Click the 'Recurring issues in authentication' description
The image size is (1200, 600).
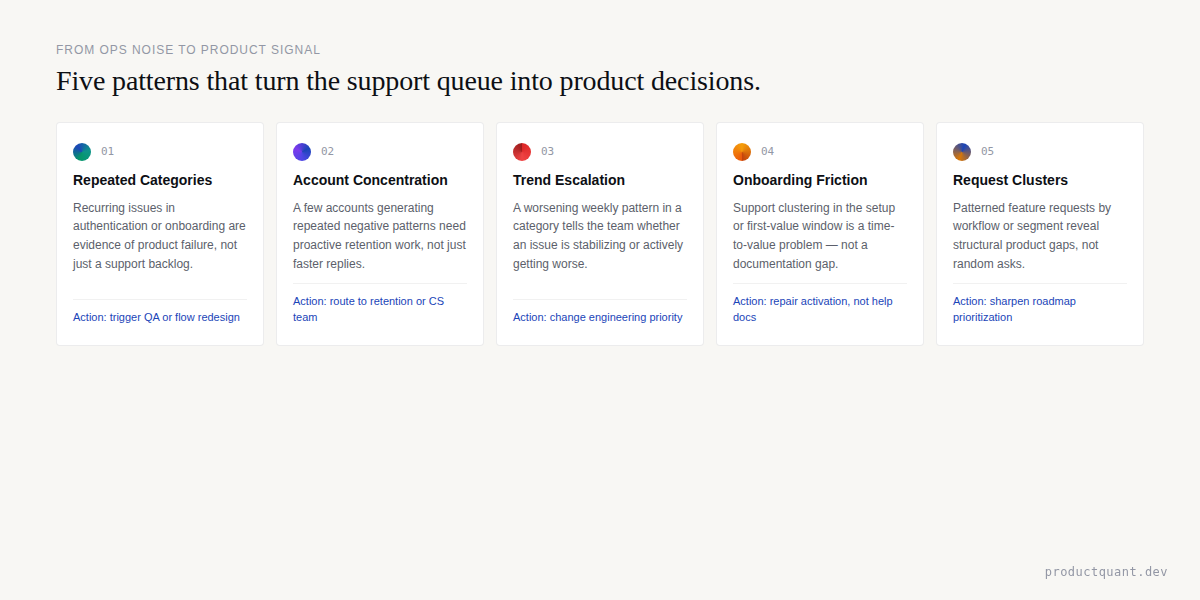pyautogui.click(x=159, y=236)
